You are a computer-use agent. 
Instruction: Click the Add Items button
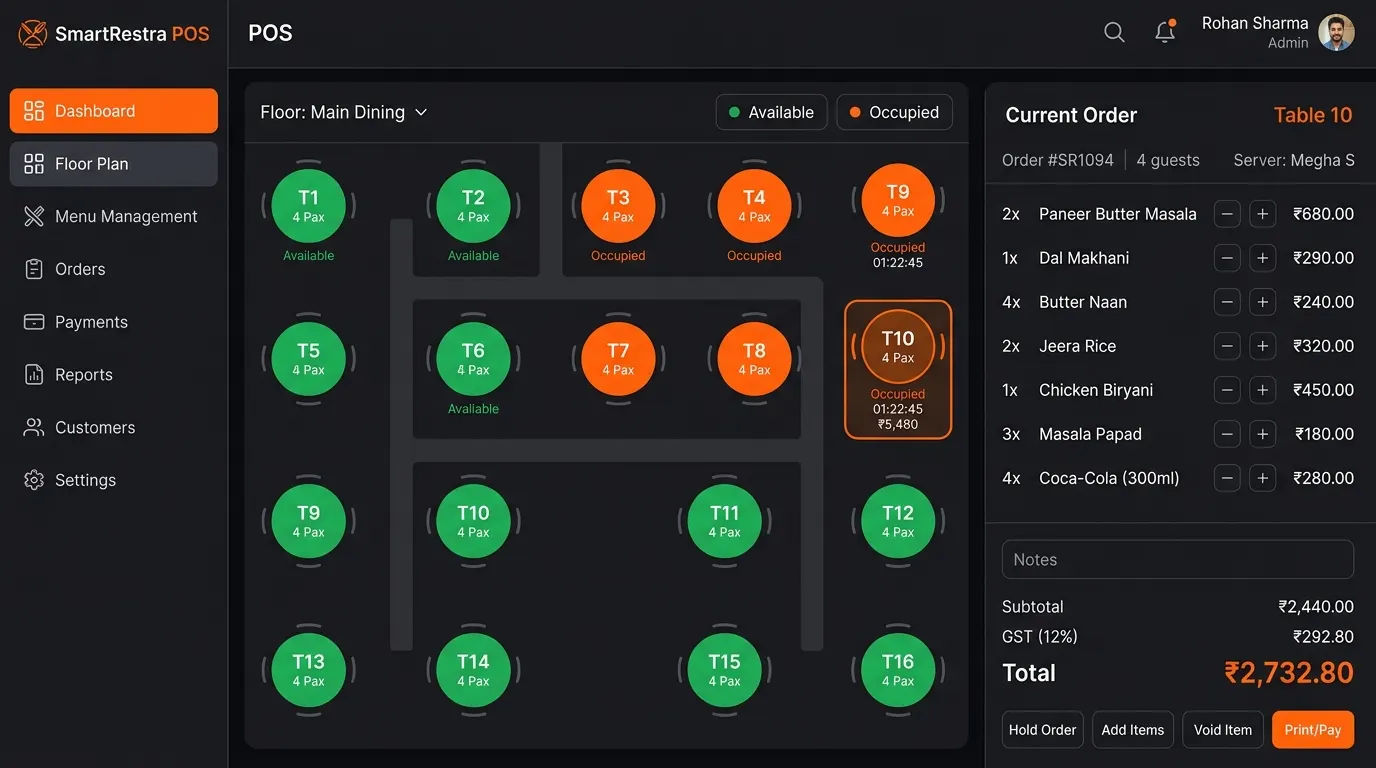1133,730
